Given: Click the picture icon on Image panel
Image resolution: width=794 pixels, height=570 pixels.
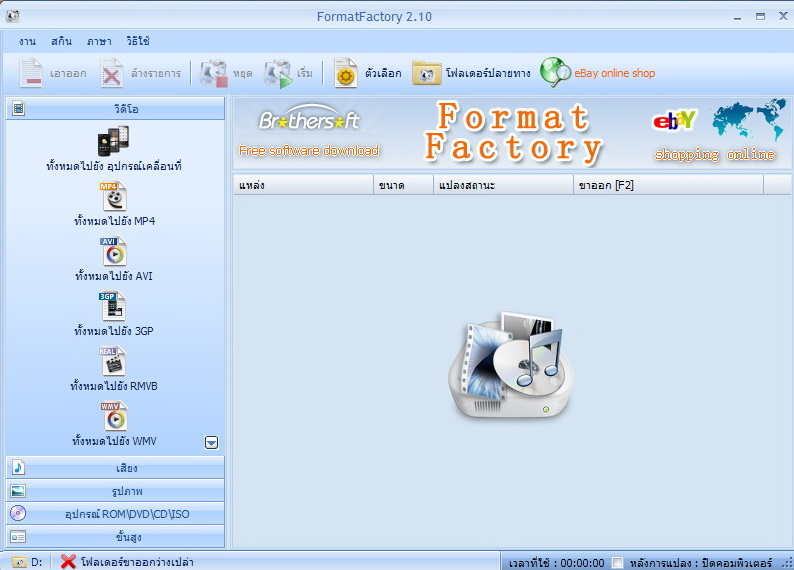Looking at the screenshot, I should 18,491.
